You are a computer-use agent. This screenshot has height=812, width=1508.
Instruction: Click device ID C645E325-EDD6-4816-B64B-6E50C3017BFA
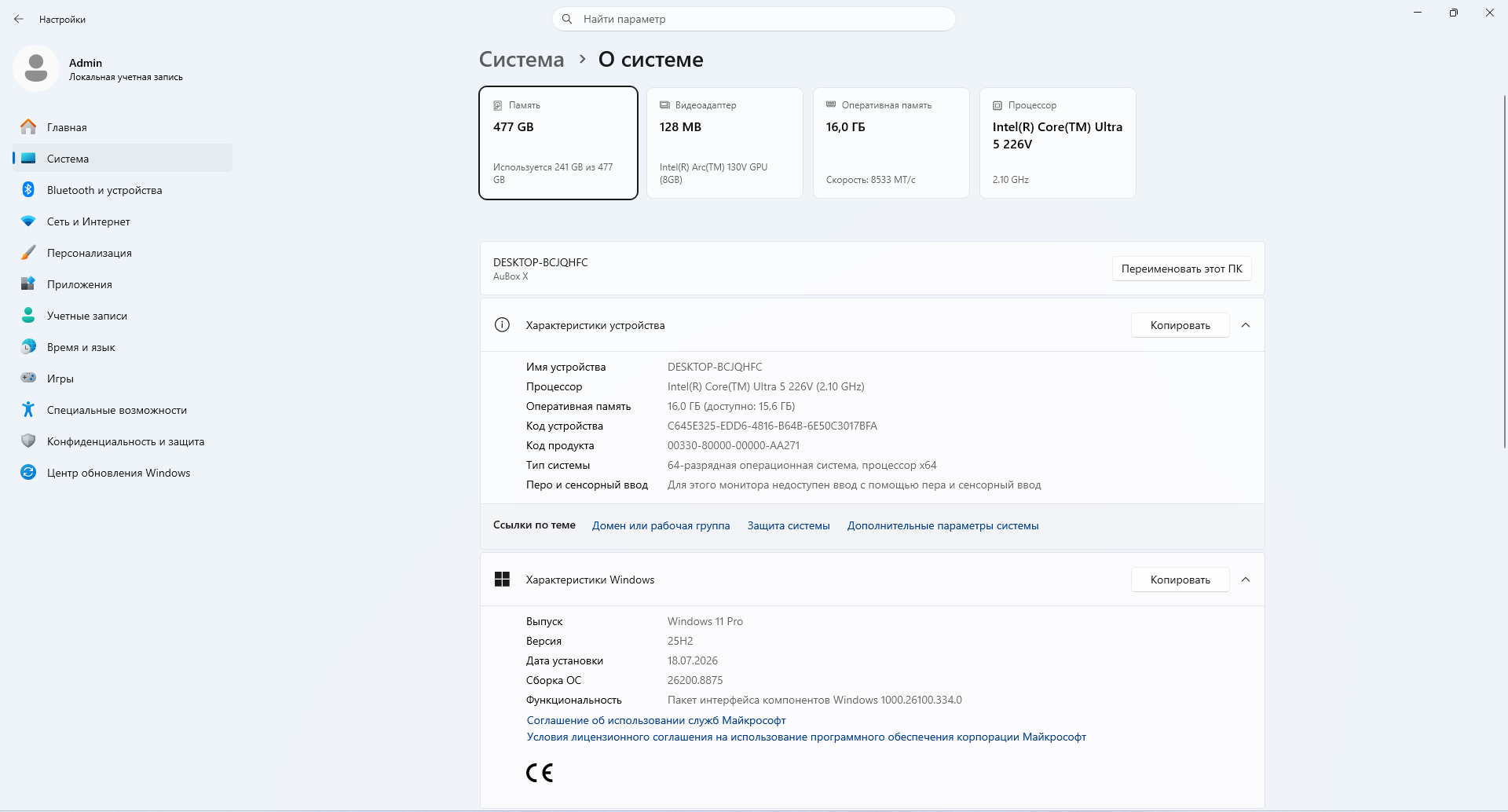772,426
